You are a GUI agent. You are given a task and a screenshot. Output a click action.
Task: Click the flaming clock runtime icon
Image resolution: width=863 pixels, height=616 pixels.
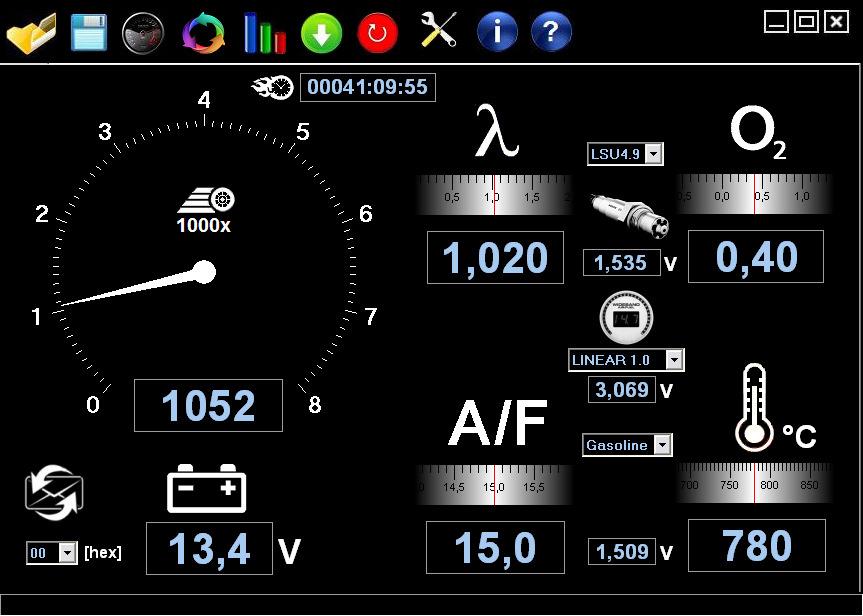coord(272,88)
